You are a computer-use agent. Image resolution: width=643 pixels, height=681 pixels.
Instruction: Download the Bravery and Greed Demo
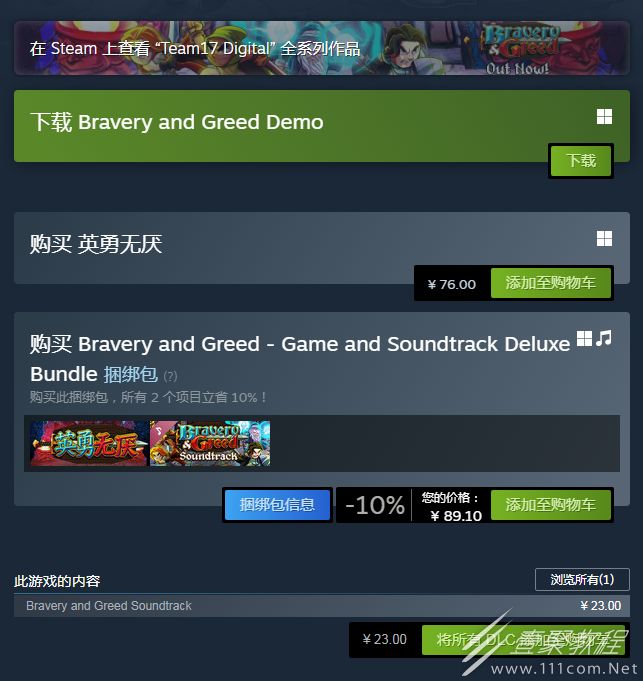[581, 161]
